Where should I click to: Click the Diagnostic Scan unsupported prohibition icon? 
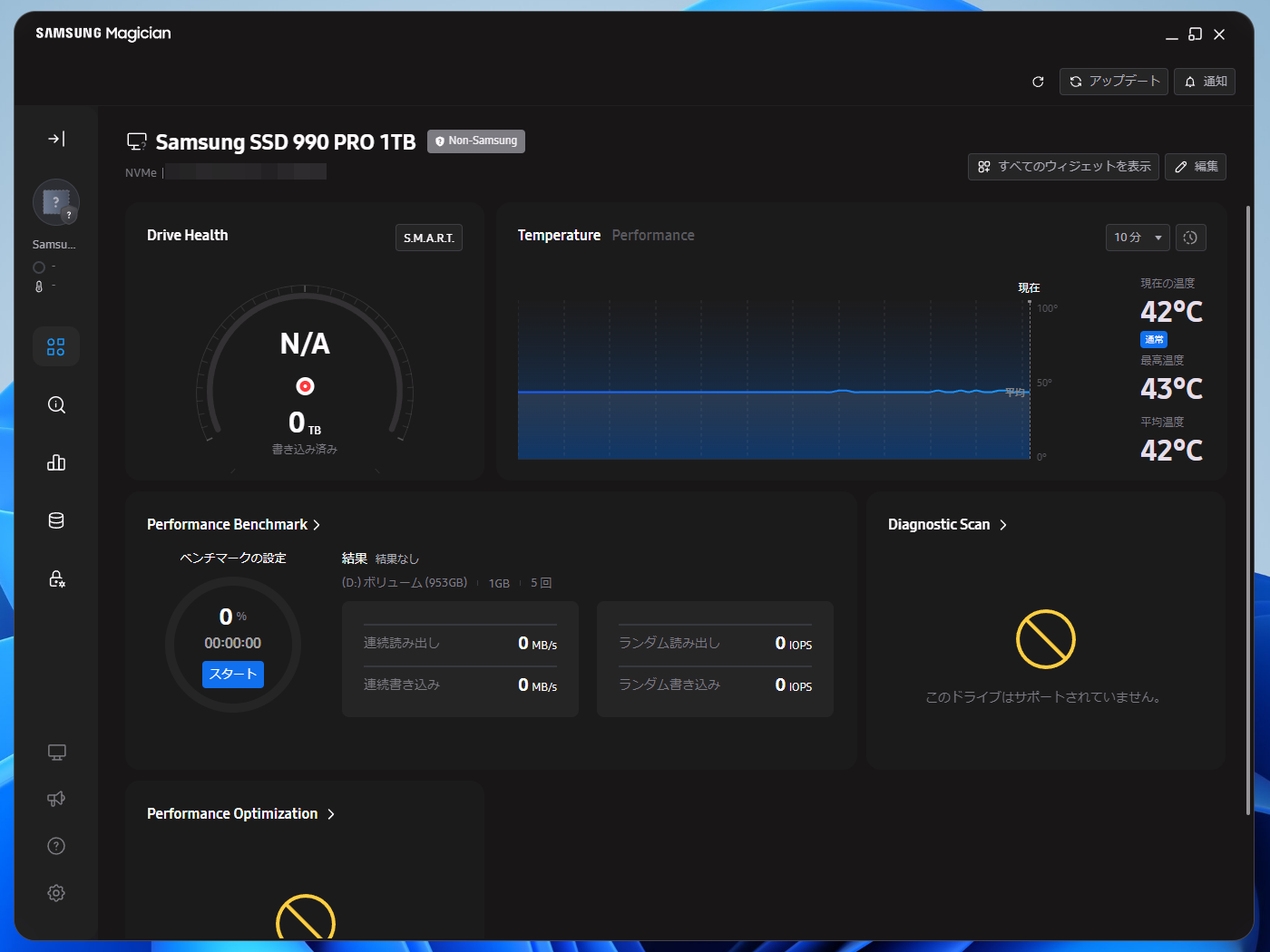point(1046,639)
